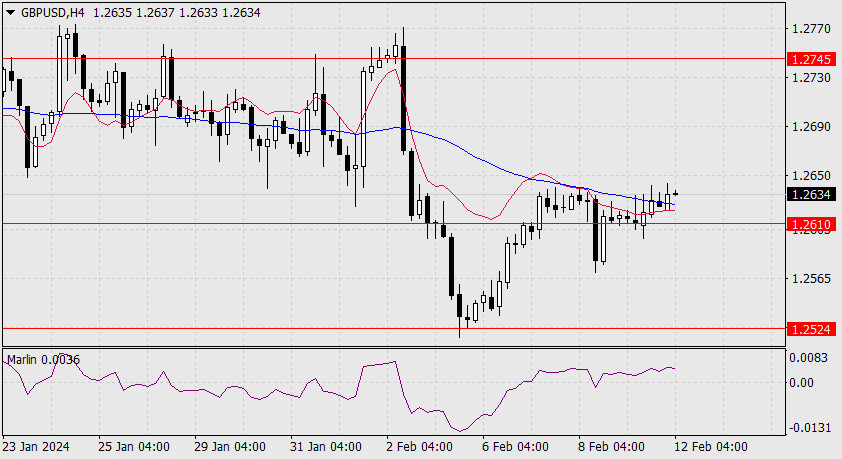The width and height of the screenshot is (842, 459).
Task: Select the GBPUSD,H4 symbol title text
Action: click(x=53, y=12)
